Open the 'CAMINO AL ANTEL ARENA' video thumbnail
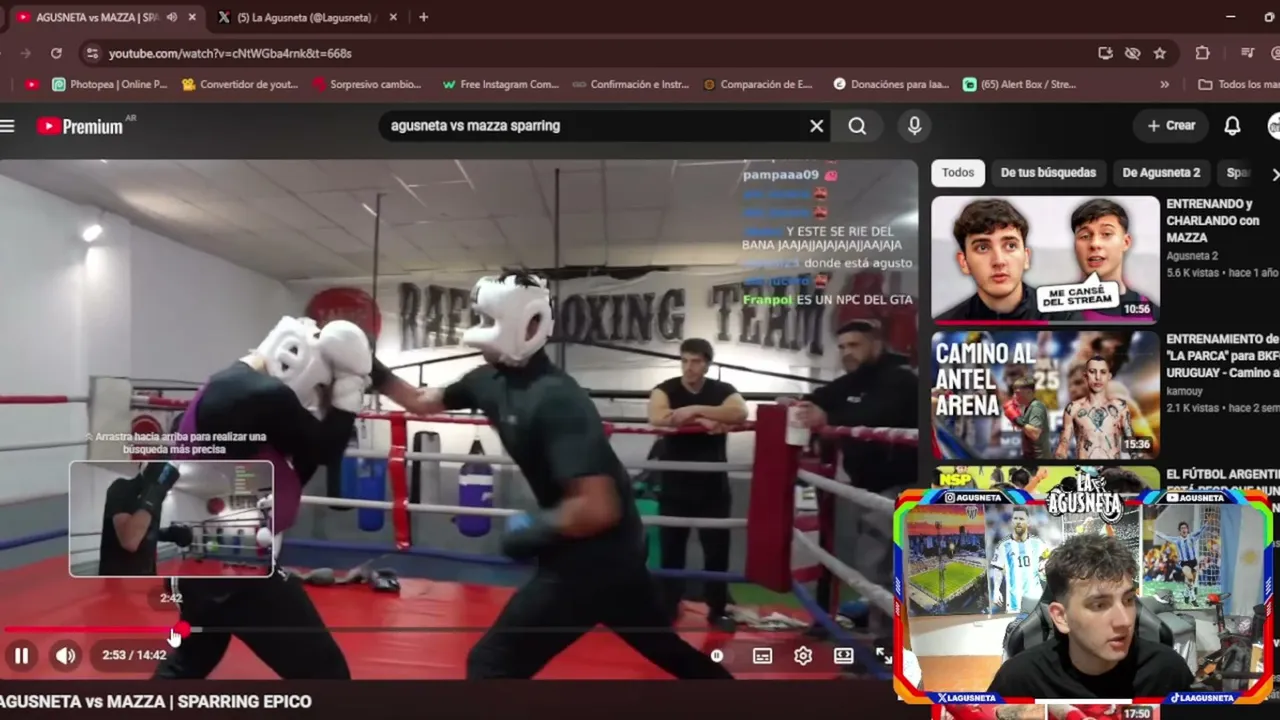This screenshot has width=1280, height=720. tap(1045, 396)
